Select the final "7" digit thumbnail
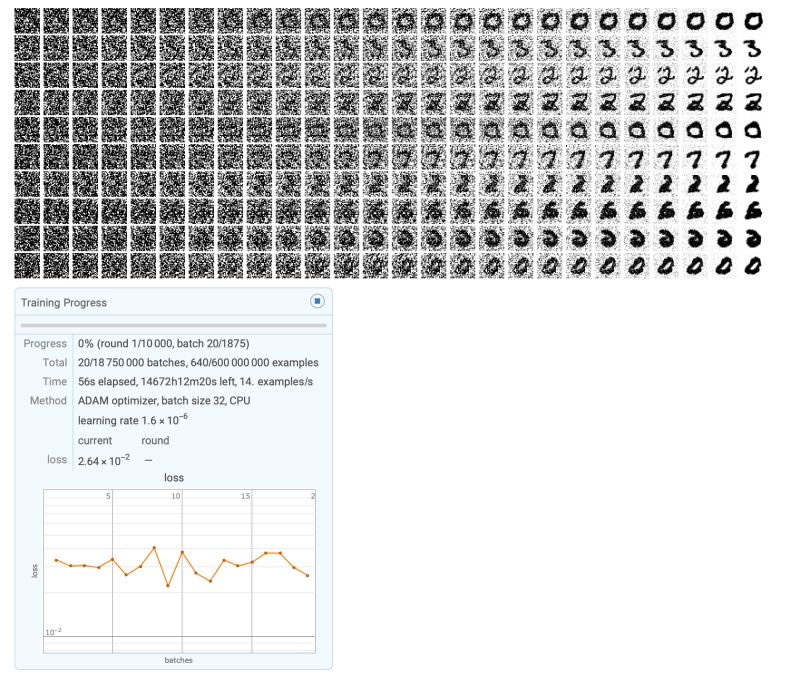This screenshot has height=680, width=800. click(x=755, y=158)
